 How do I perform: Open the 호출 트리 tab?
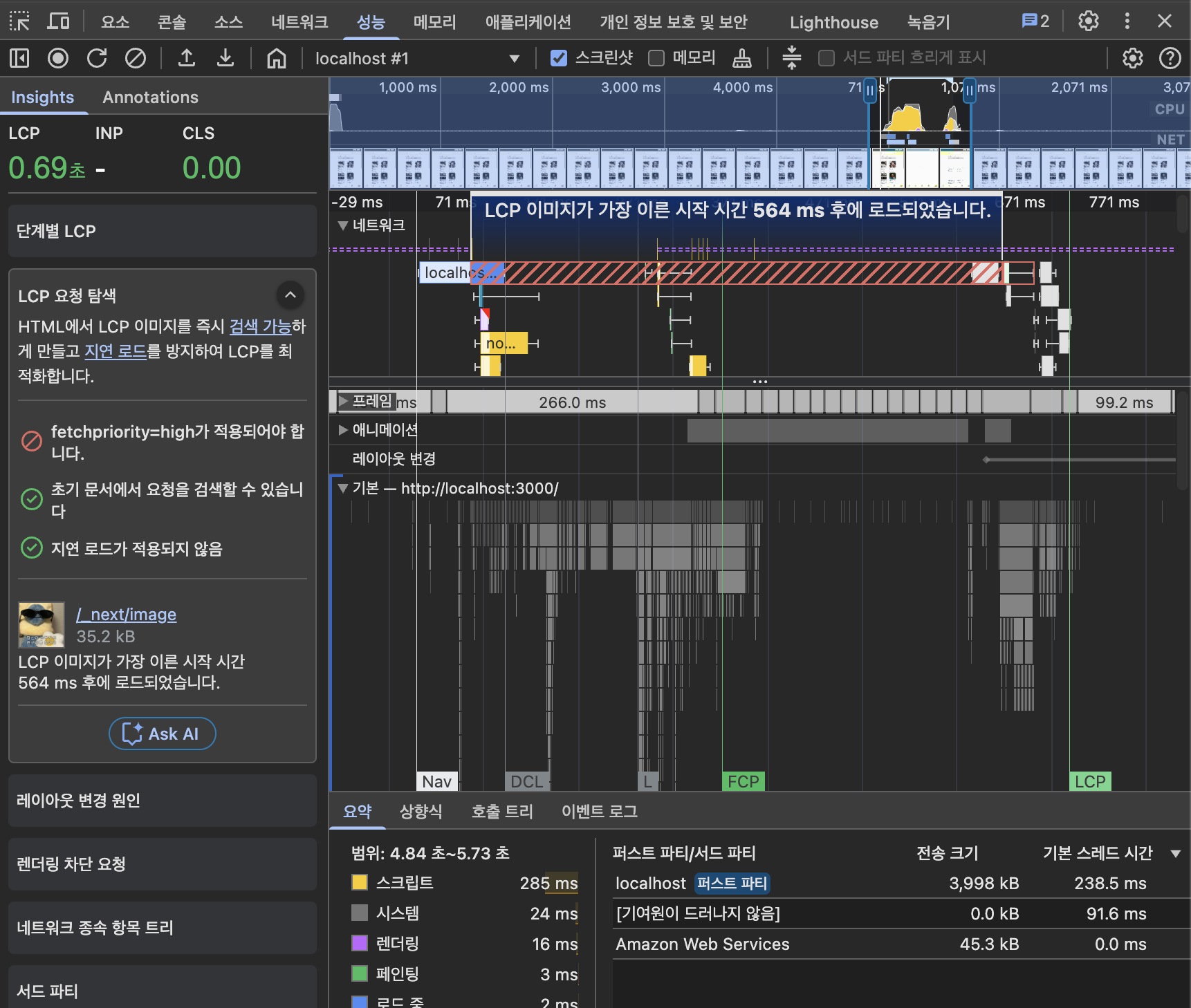tap(502, 811)
